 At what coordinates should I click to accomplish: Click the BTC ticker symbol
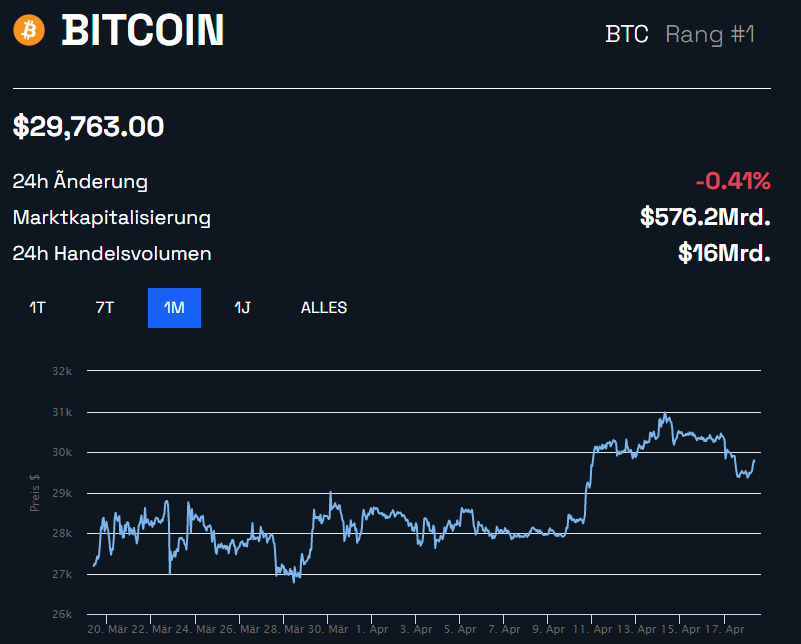[x=627, y=33]
